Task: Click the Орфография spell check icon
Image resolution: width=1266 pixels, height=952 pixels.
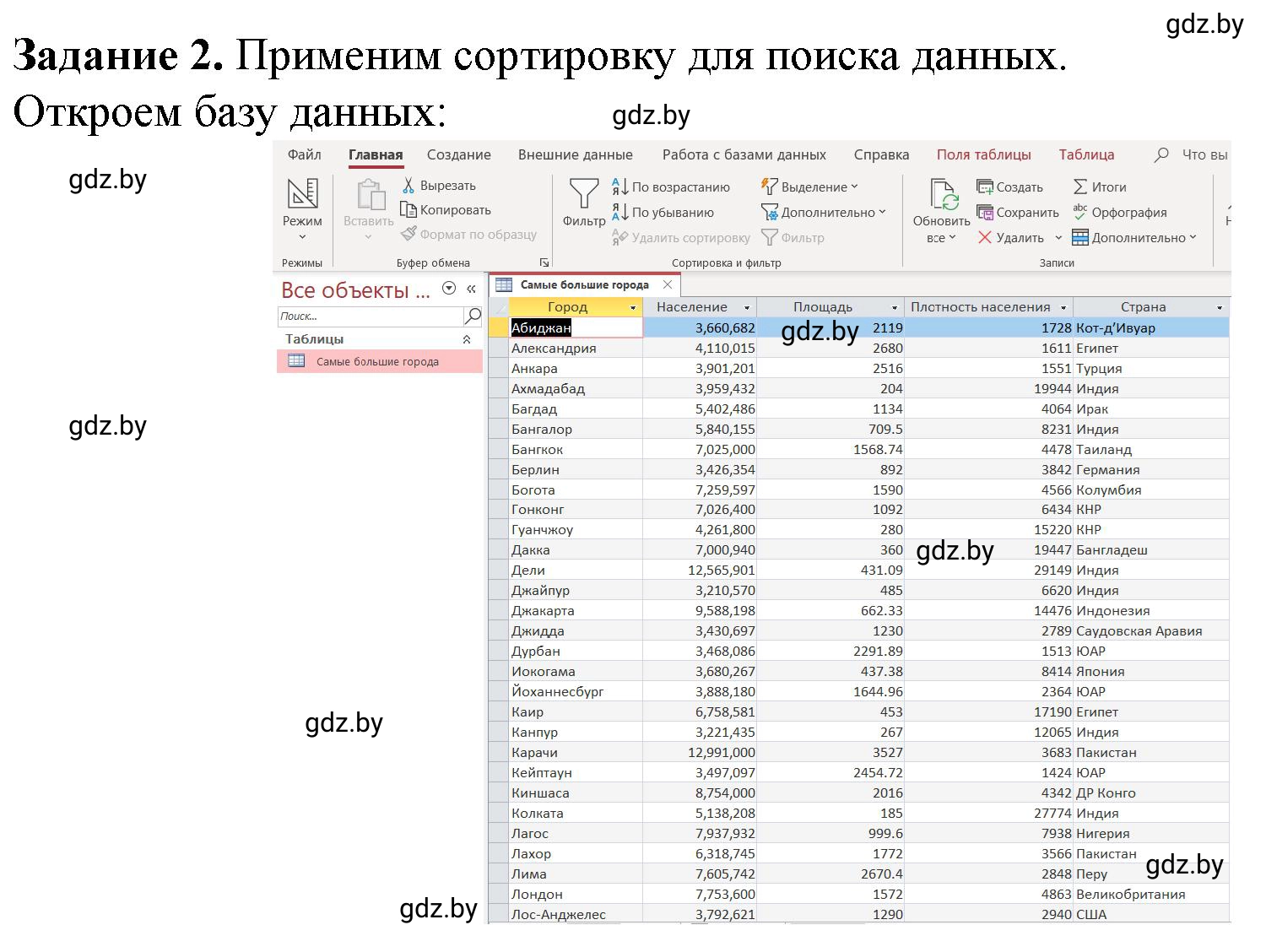Action: (1080, 212)
